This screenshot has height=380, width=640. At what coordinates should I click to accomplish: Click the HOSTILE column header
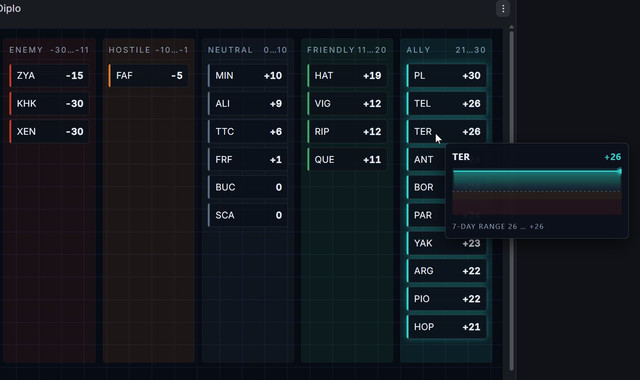pos(149,50)
